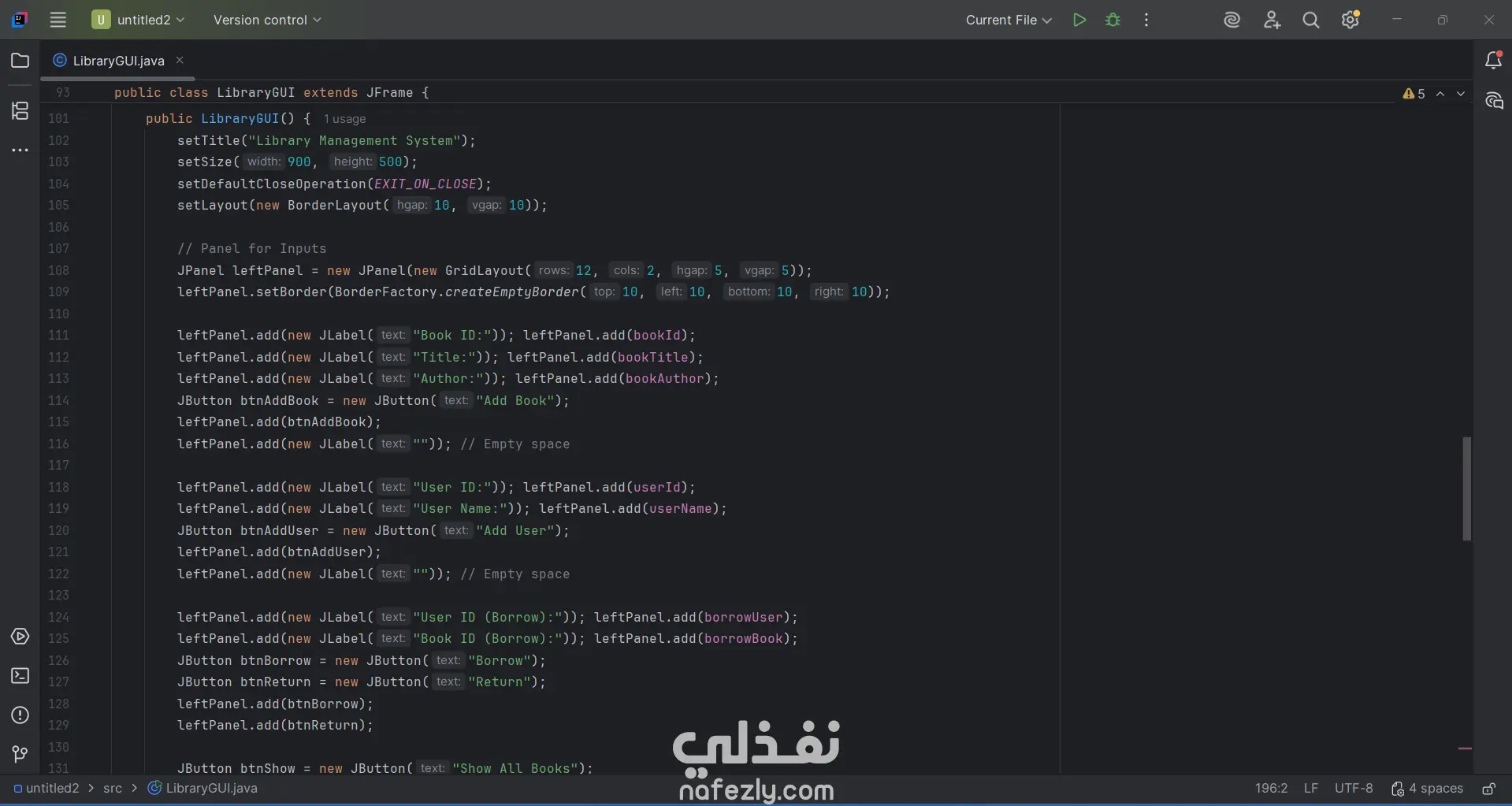Click the "Add User" string literal
This screenshot has height=806, width=1512.
pos(515,531)
